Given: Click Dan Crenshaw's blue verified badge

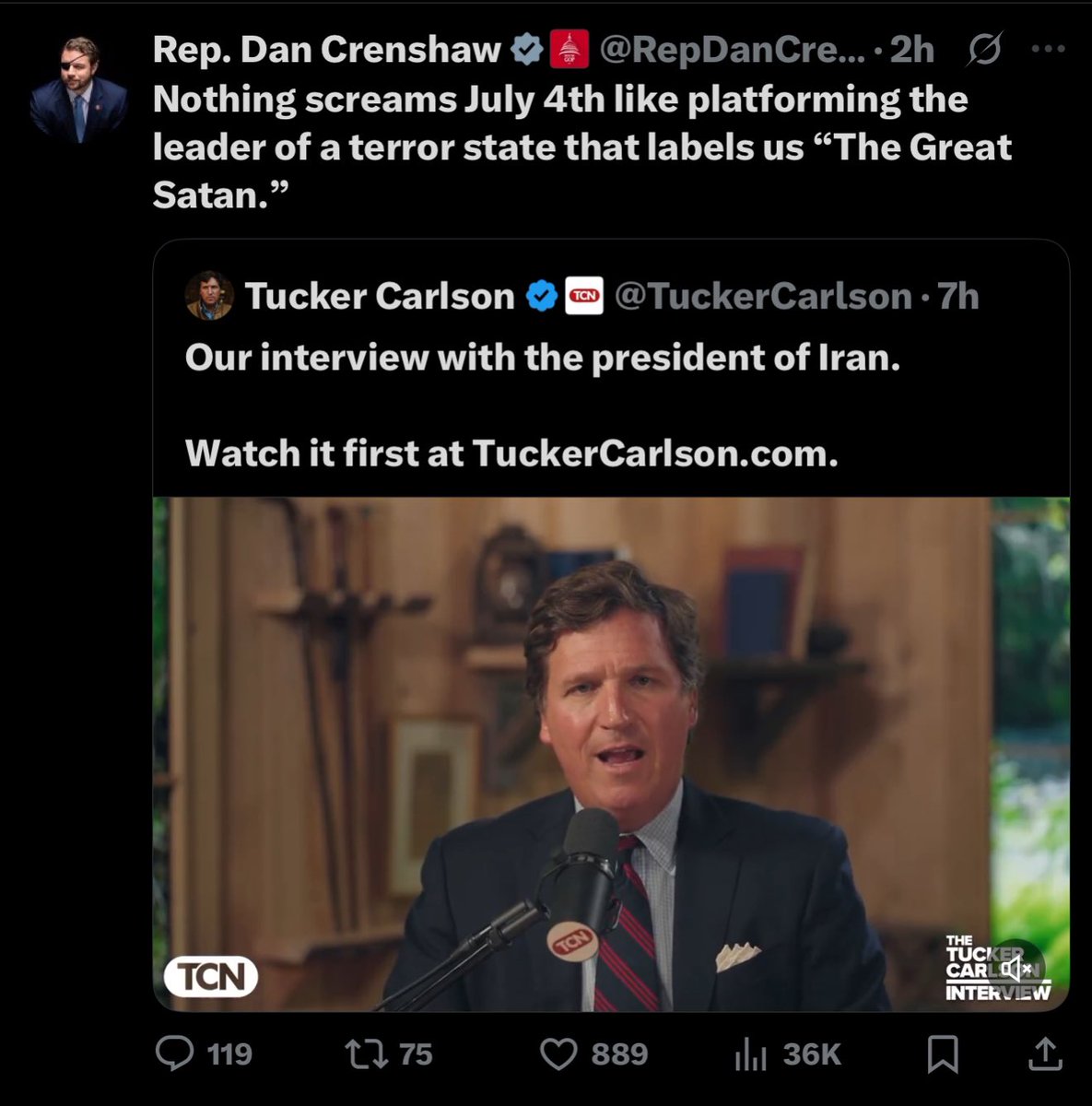Looking at the screenshot, I should pos(527,50).
